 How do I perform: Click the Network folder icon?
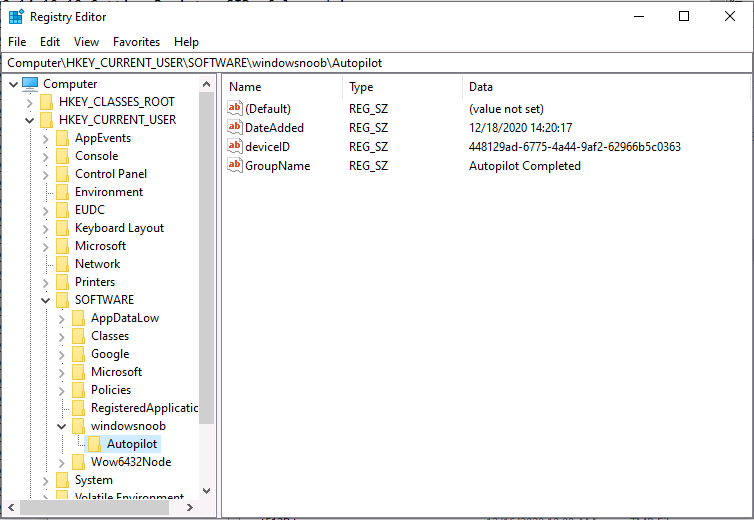tap(63, 264)
